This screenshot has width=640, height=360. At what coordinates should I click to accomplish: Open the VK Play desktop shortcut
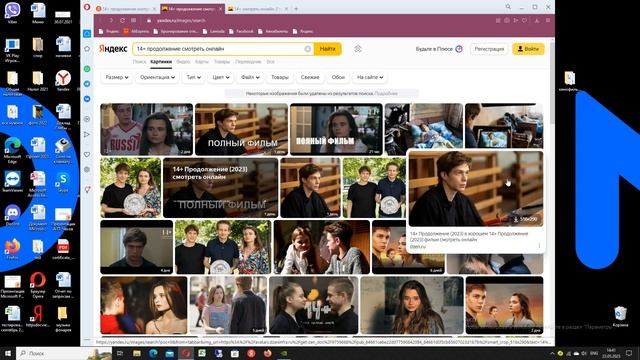click(12, 49)
